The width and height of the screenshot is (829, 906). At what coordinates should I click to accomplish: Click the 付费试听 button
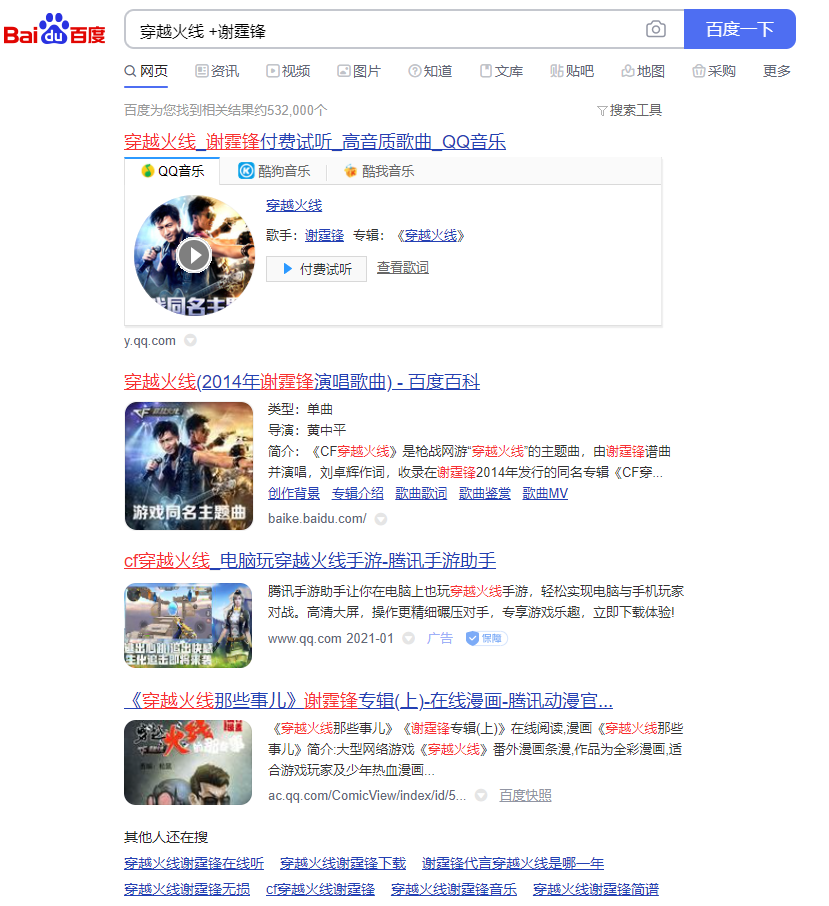point(316,268)
